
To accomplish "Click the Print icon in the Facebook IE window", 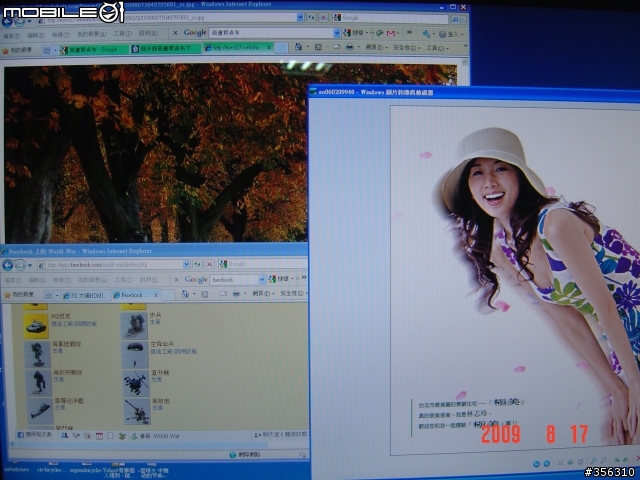I will pos(236,293).
